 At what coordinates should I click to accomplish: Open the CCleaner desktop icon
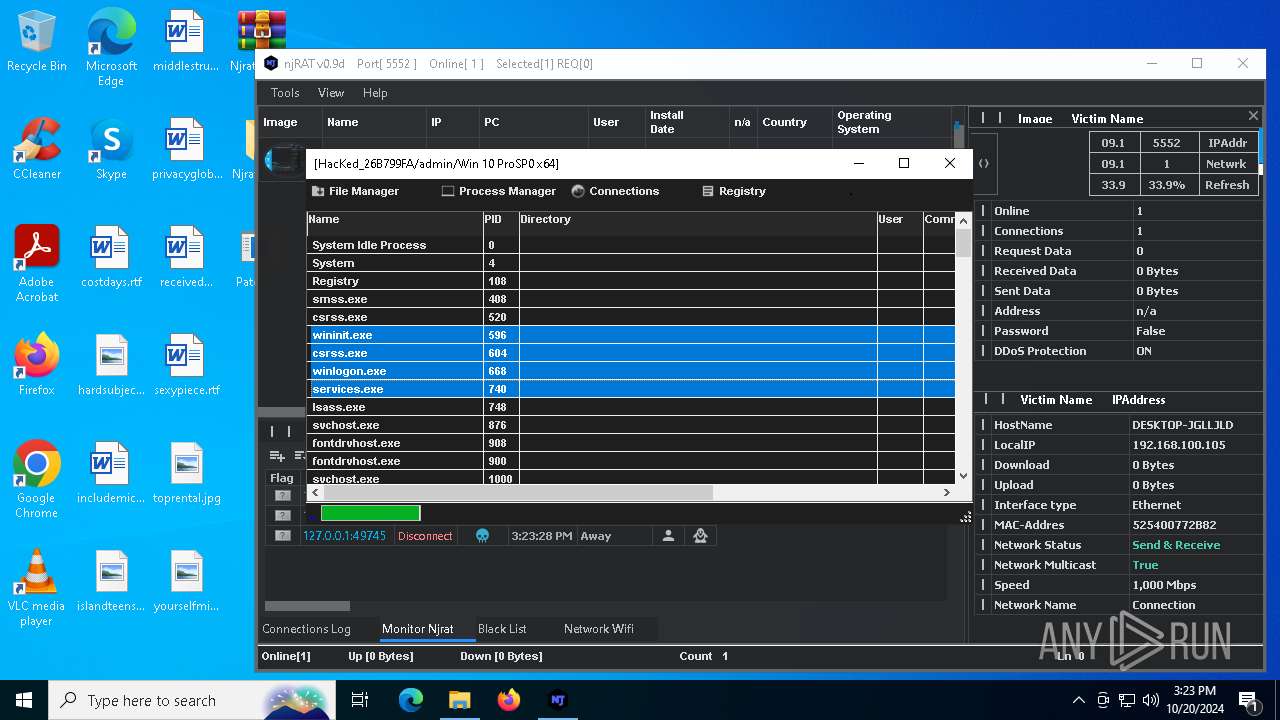pos(37,149)
